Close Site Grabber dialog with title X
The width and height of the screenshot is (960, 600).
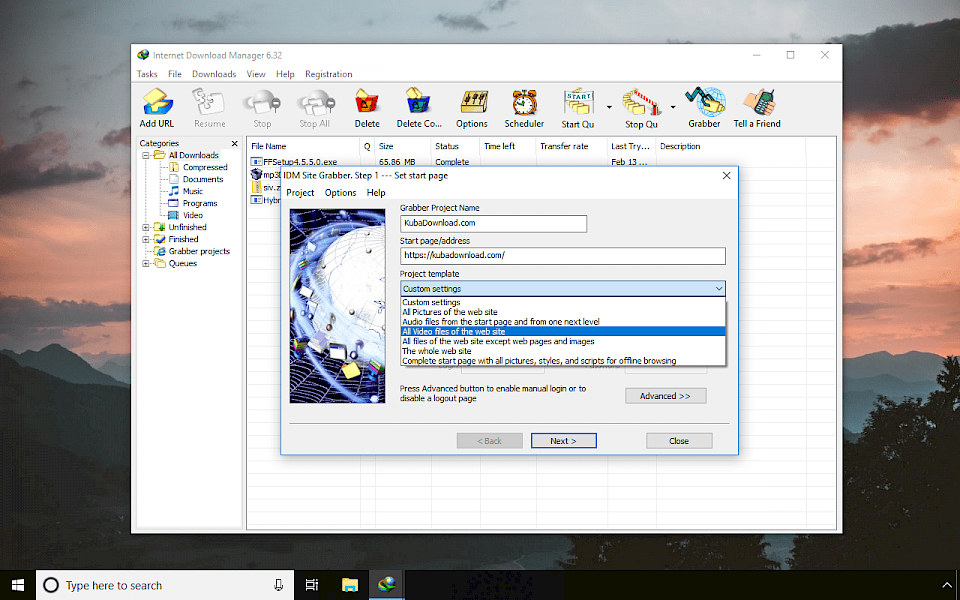(x=726, y=176)
